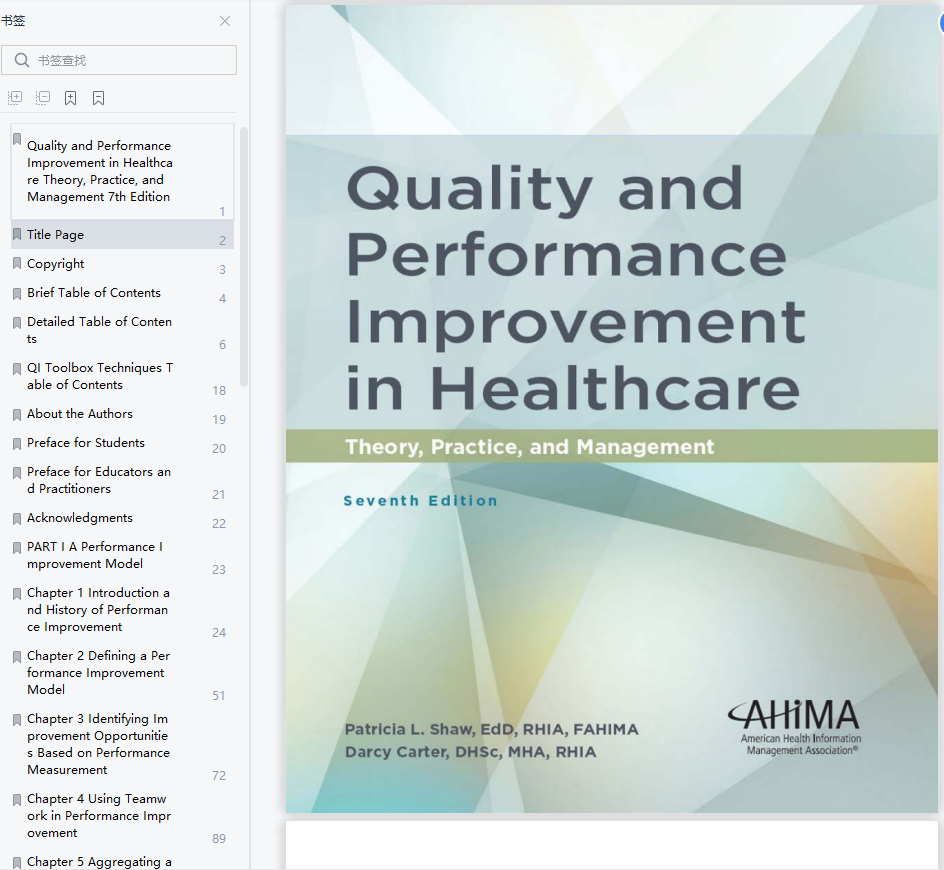This screenshot has height=870, width=944.
Task: Go to the Copyright bookmark
Action: tap(122, 264)
